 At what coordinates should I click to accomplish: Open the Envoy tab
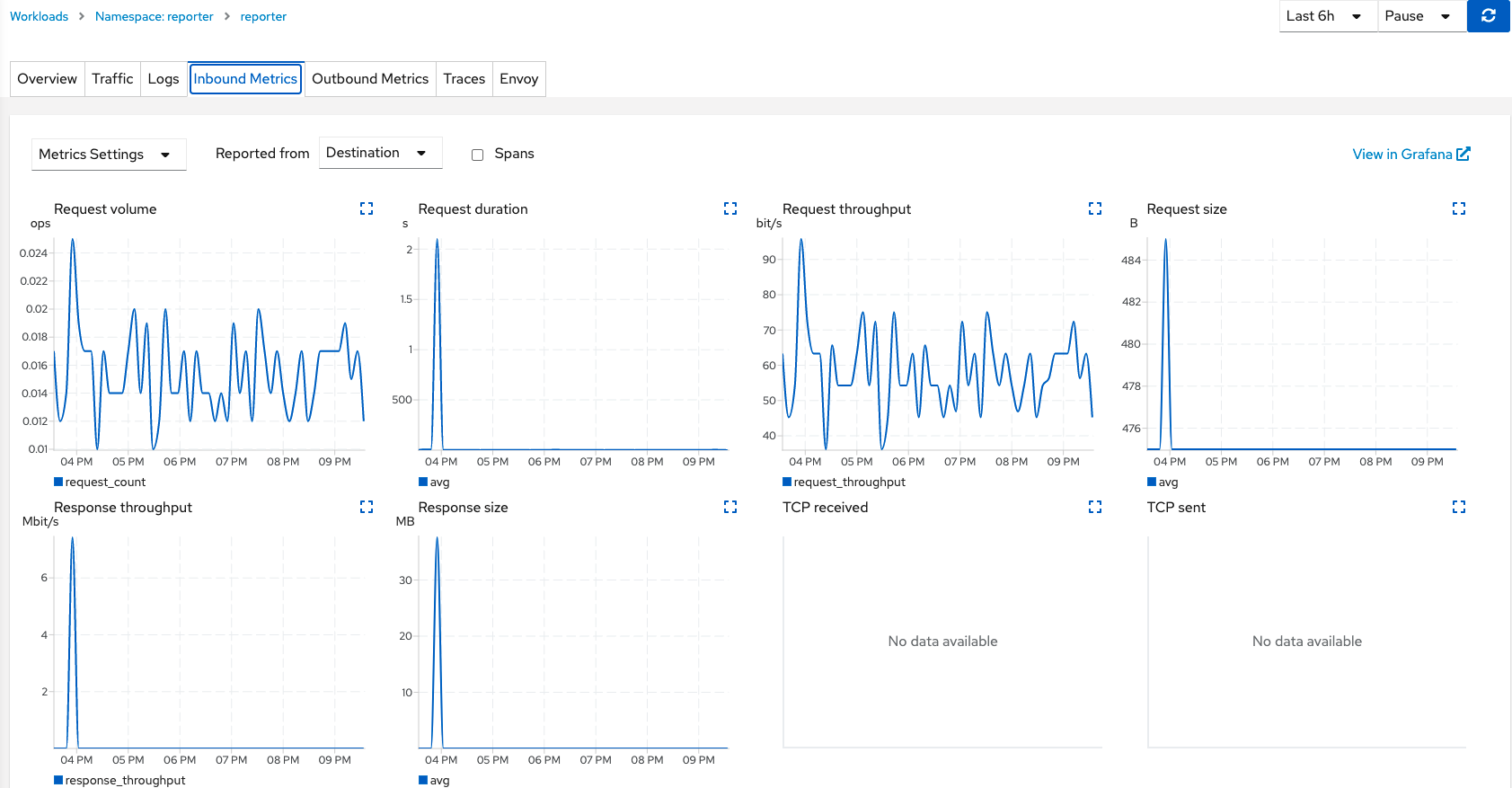point(518,79)
